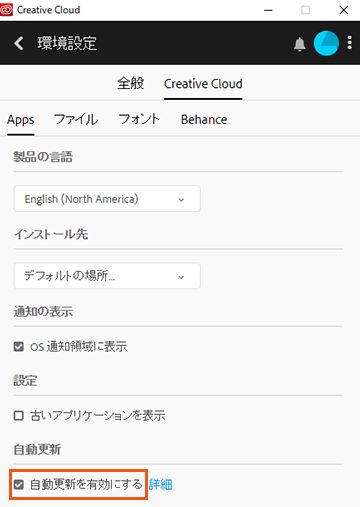Image resolution: width=360 pixels, height=507 pixels.
Task: Select the Creative Cloud tab
Action: (203, 84)
